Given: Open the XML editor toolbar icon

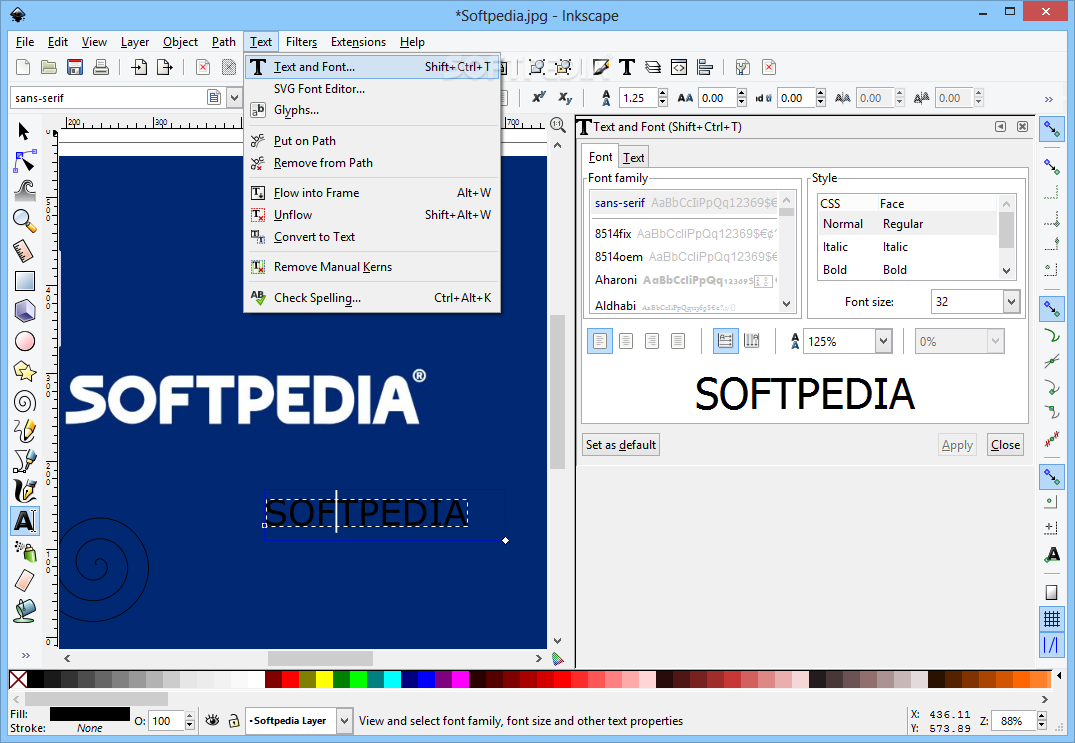Looking at the screenshot, I should [679, 67].
